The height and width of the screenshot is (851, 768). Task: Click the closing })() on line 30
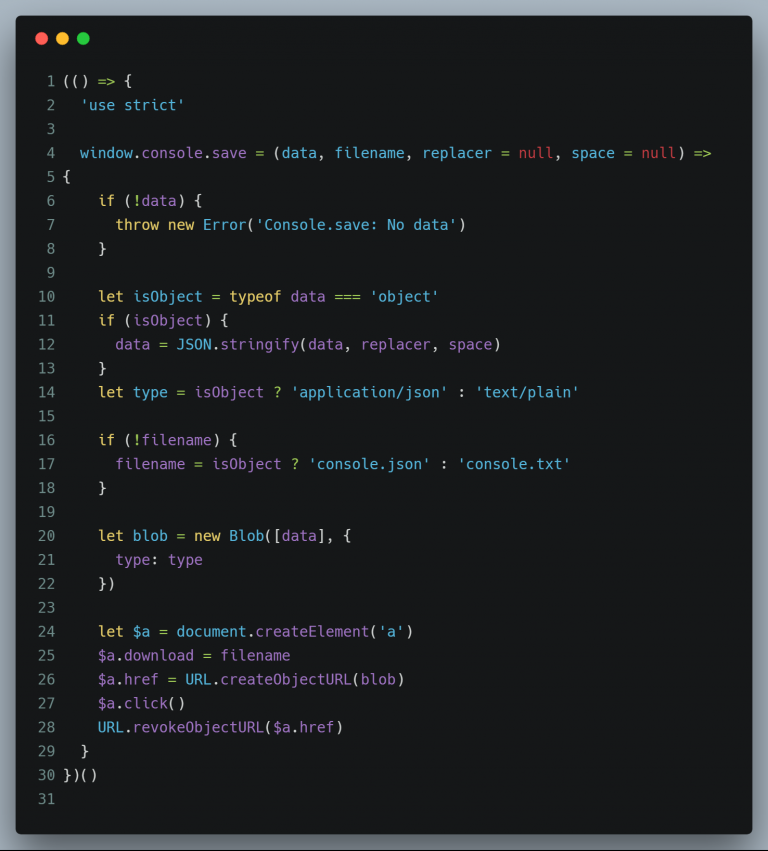(80, 775)
